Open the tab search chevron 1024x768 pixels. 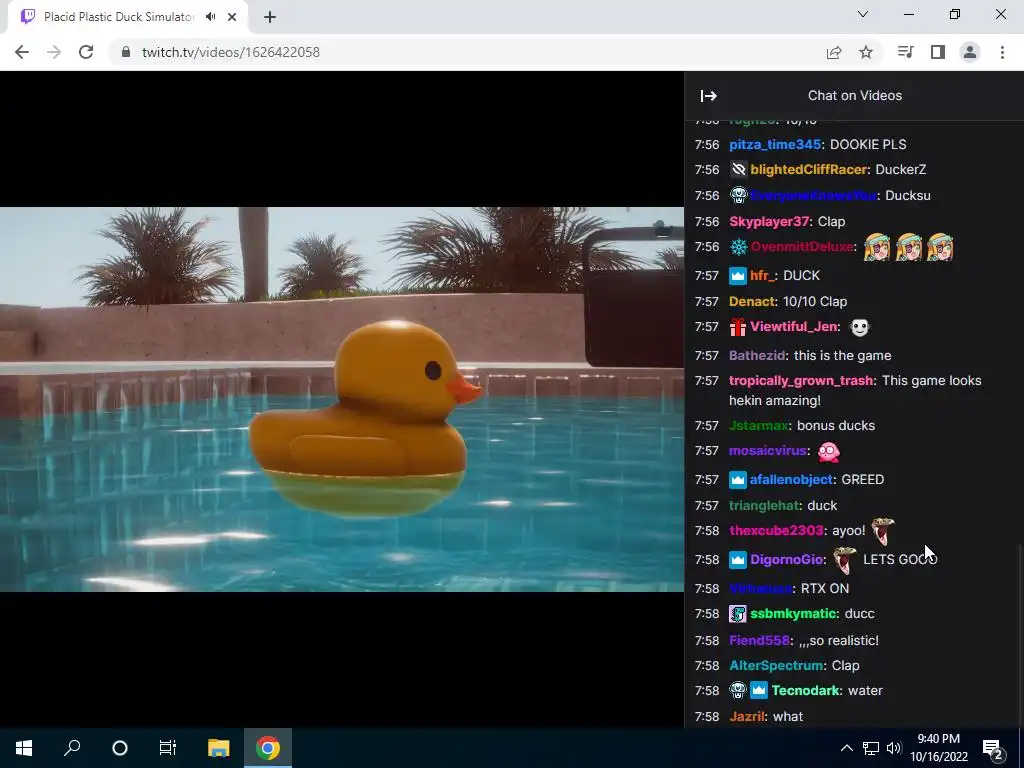click(863, 14)
